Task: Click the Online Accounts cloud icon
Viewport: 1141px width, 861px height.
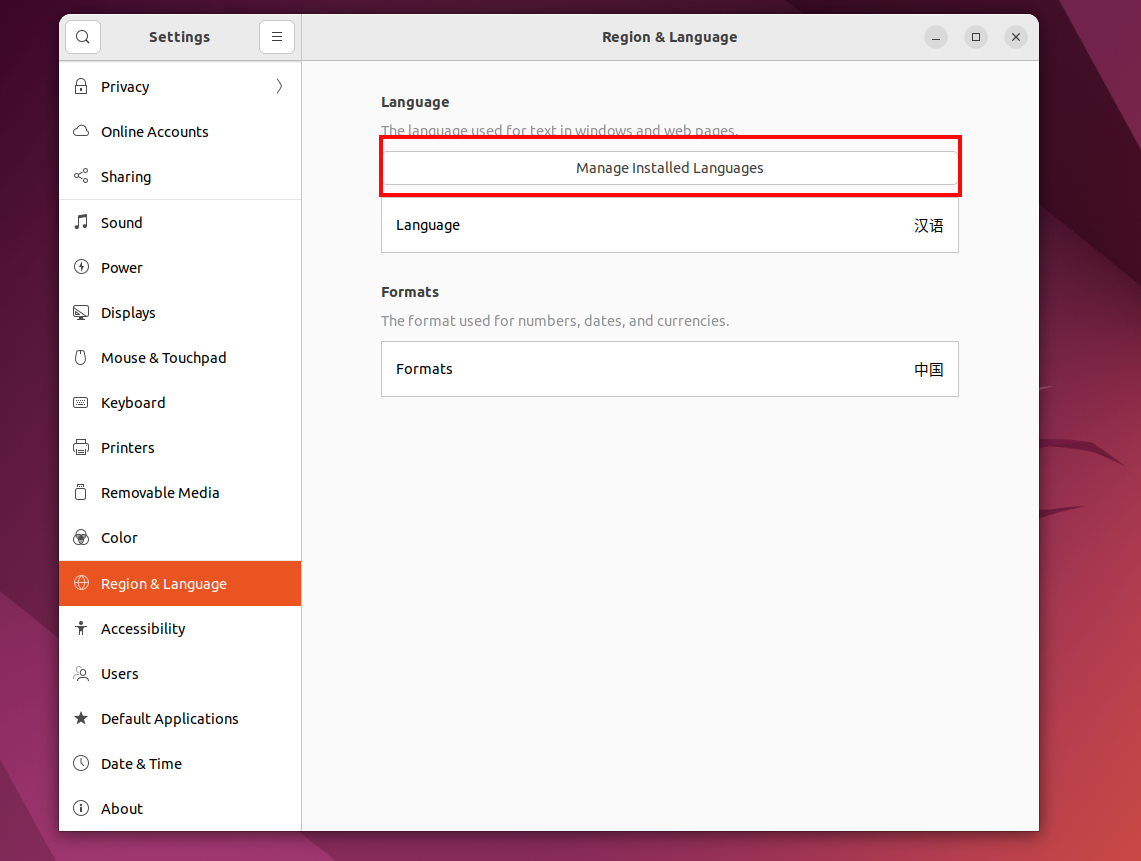Action: pyautogui.click(x=82, y=132)
